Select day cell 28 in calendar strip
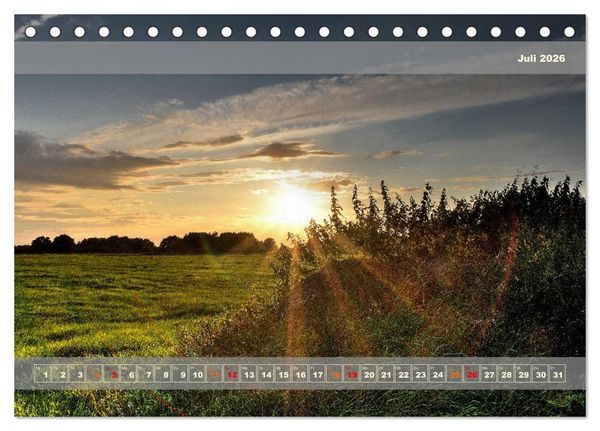 [x=507, y=374]
